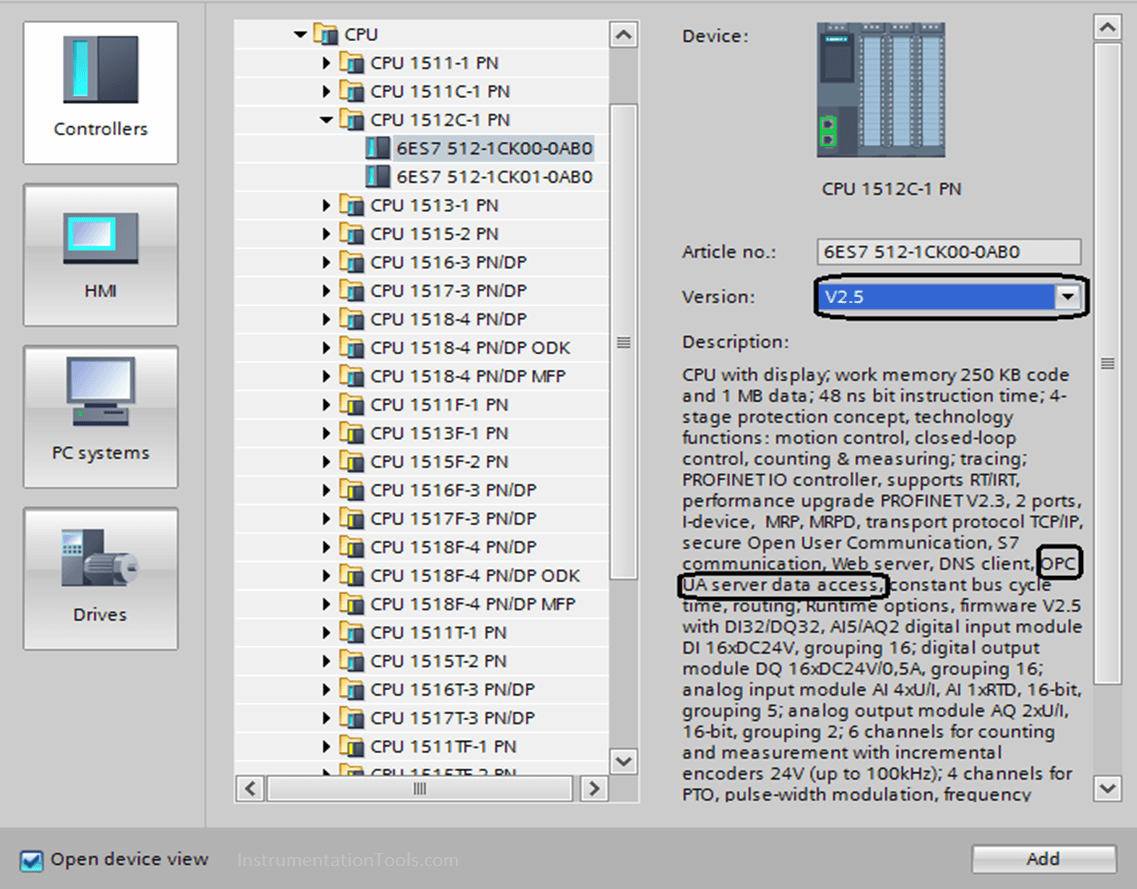Click the CPU 1511F-1 PN folder icon
The height and width of the screenshot is (889, 1137).
click(x=352, y=405)
